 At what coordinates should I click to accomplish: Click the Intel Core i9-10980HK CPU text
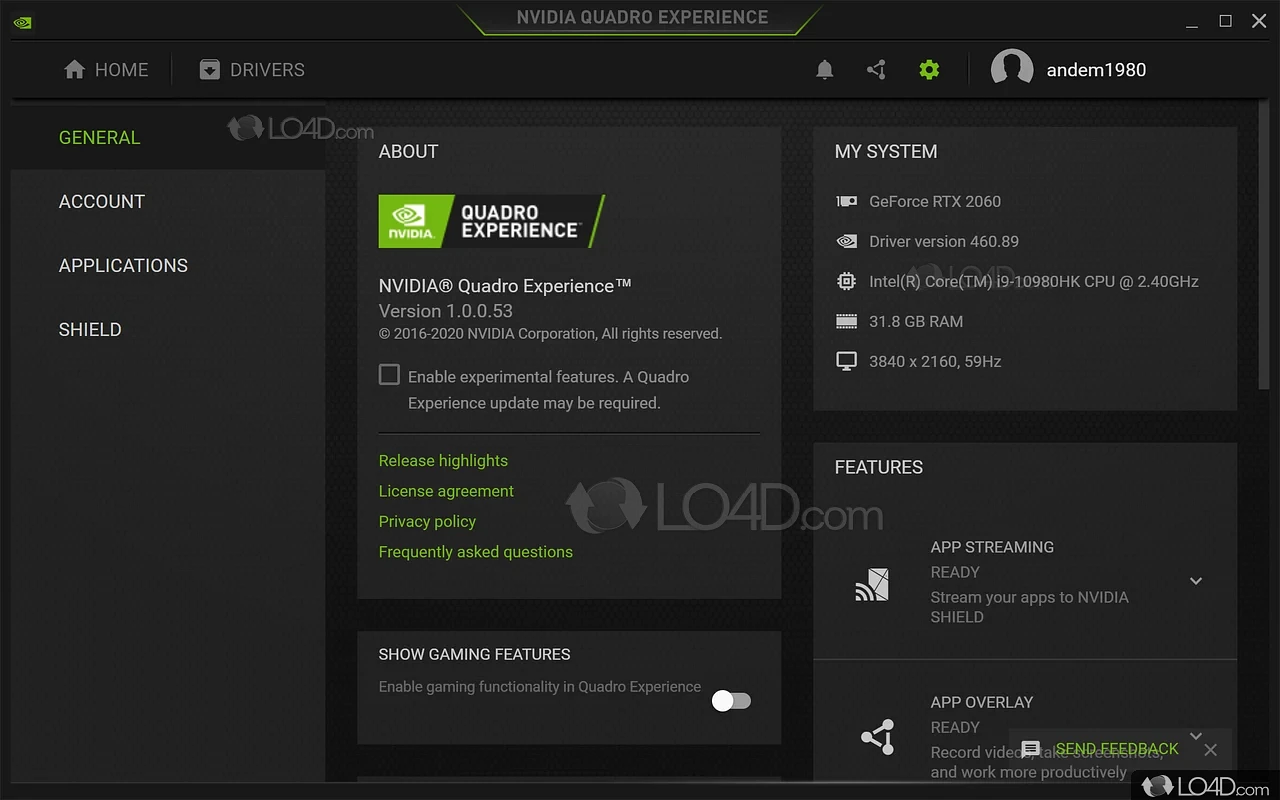[x=1034, y=281]
